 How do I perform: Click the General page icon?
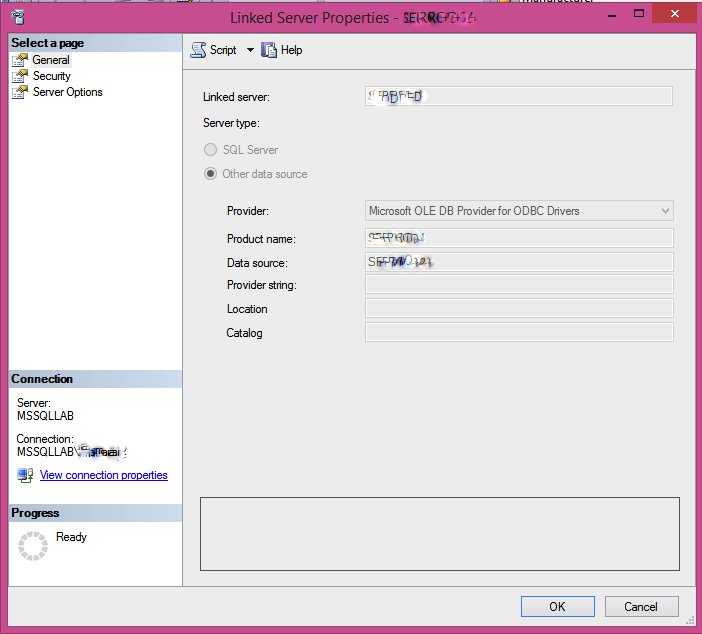[21, 60]
